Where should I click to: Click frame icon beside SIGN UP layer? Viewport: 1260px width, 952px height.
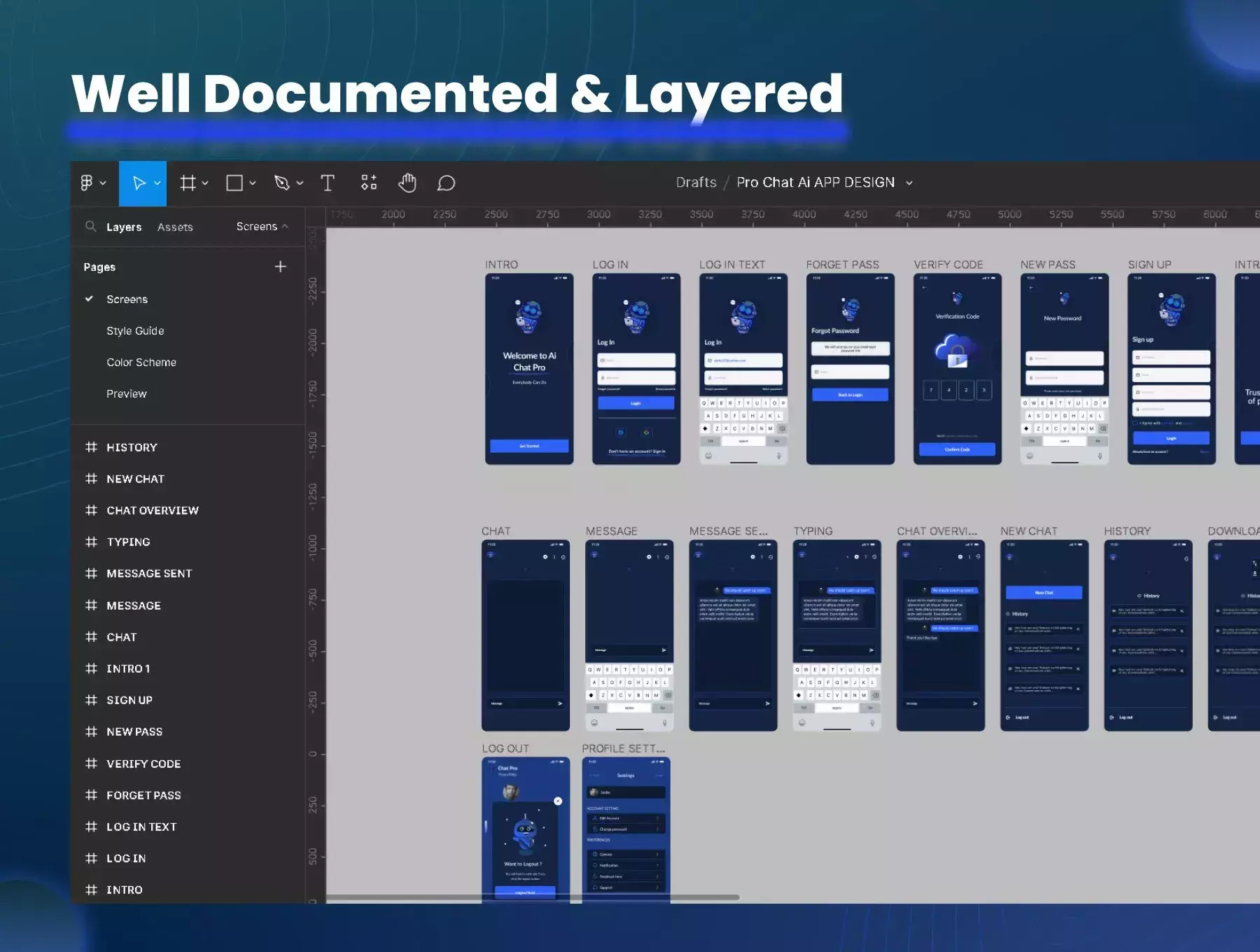pos(91,699)
